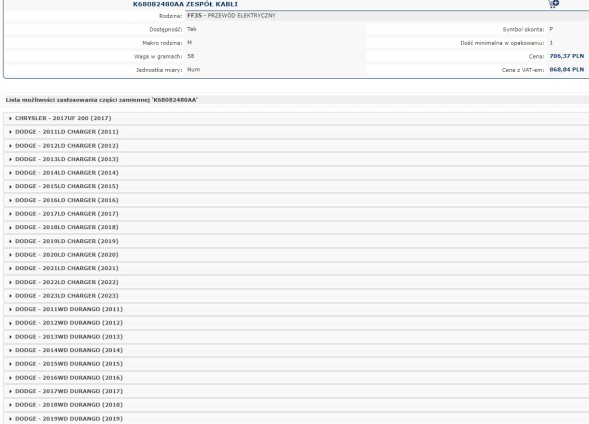The height and width of the screenshot is (424, 589).
Task: Expand DODGE - 2012WD DURANGO (2012) row
Action: [296, 323]
